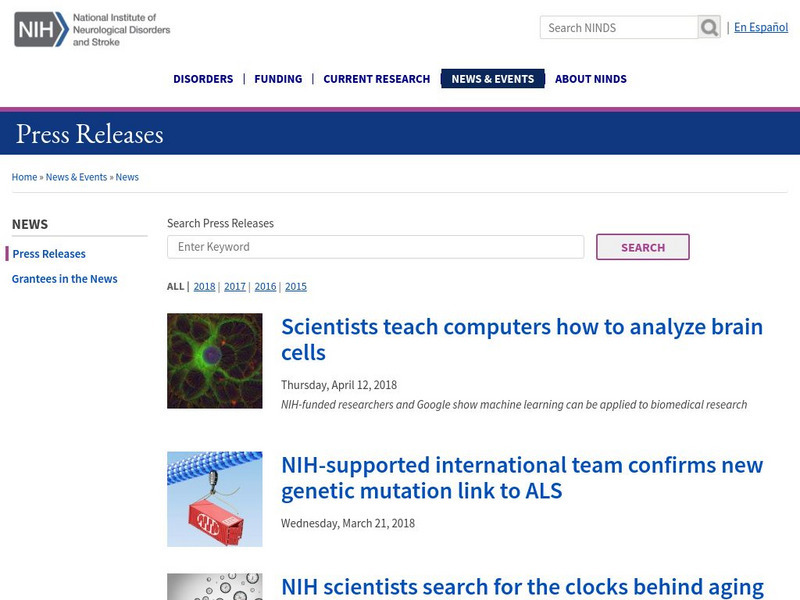
Task: Click the search magnifier icon
Action: 709,27
